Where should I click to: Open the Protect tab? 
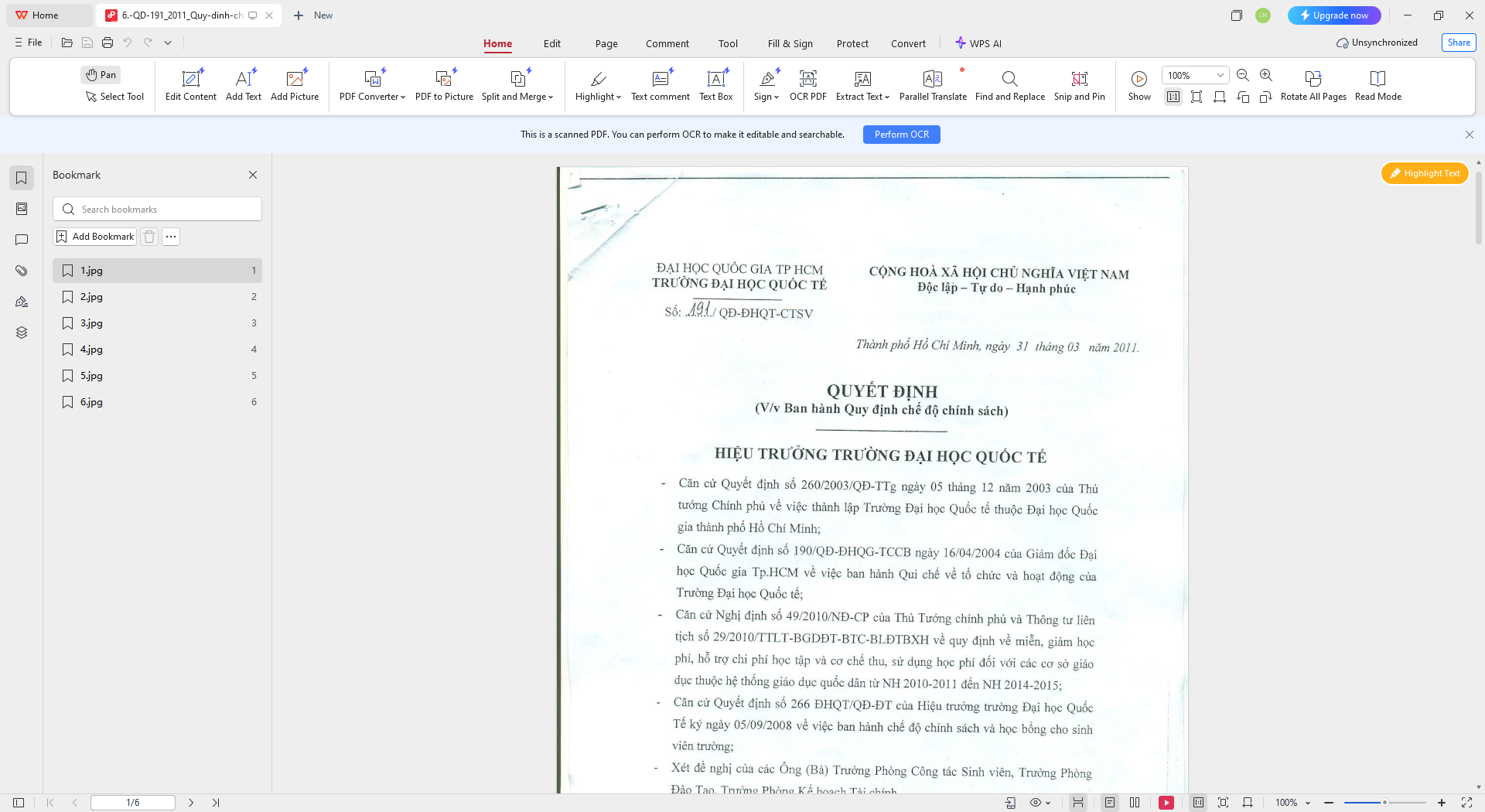pos(852,43)
